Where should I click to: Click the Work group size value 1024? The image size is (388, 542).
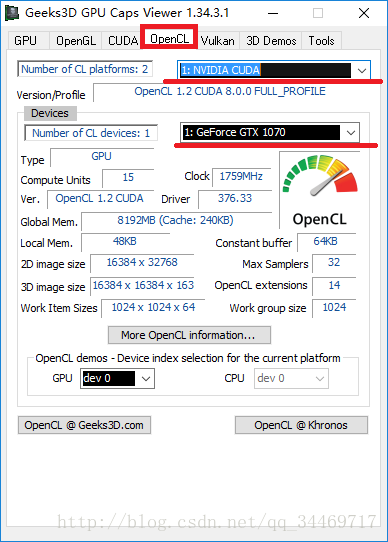[x=334, y=307]
